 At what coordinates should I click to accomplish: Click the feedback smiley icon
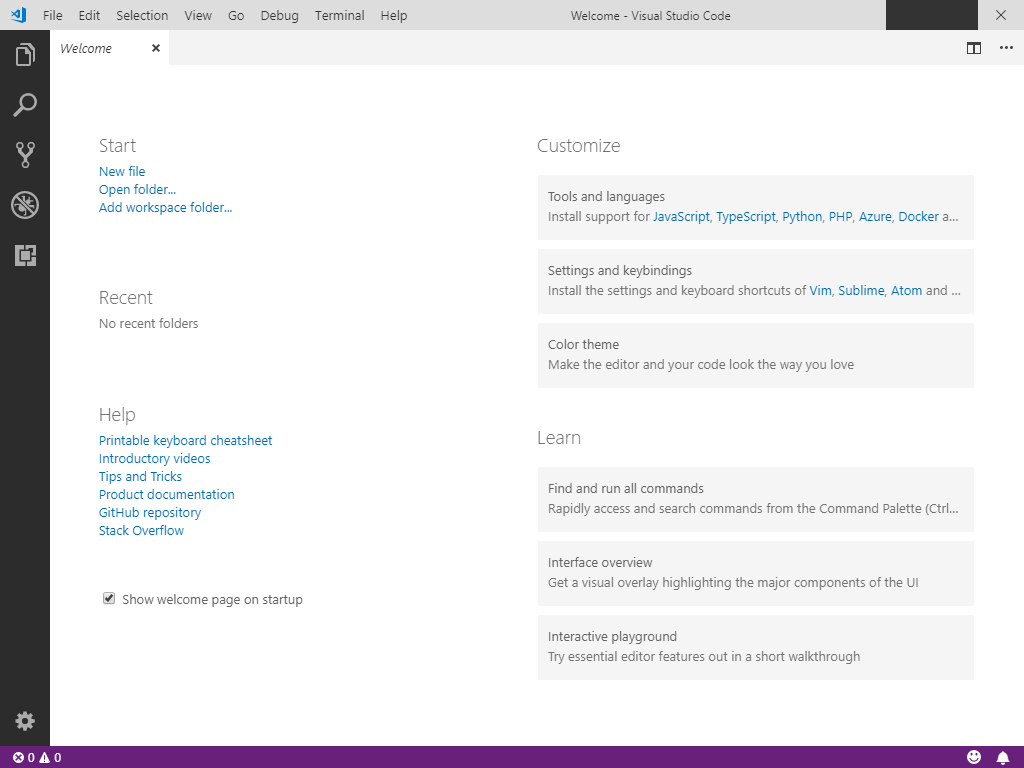974,757
